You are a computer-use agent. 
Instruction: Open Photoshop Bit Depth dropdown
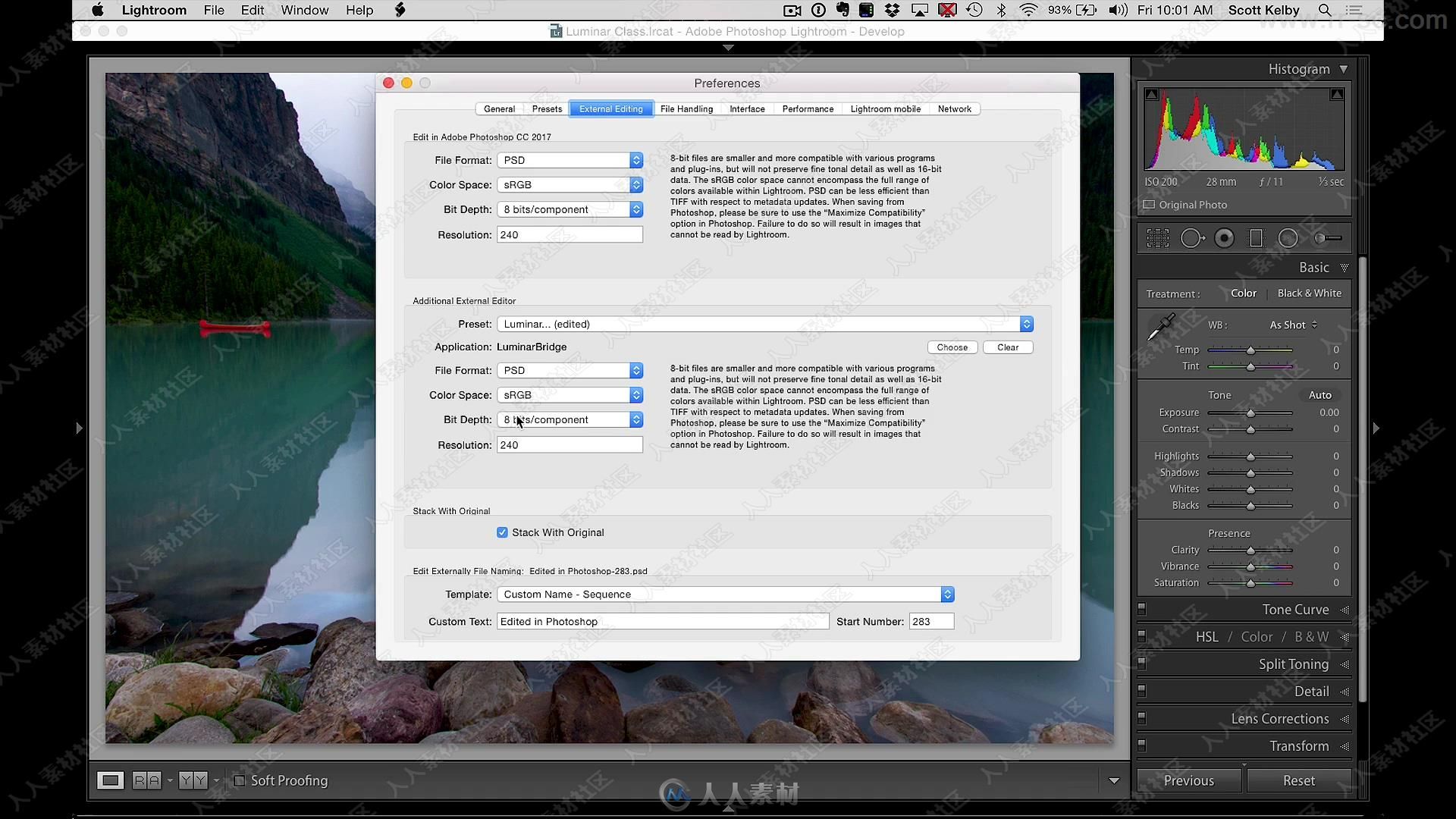tap(570, 209)
